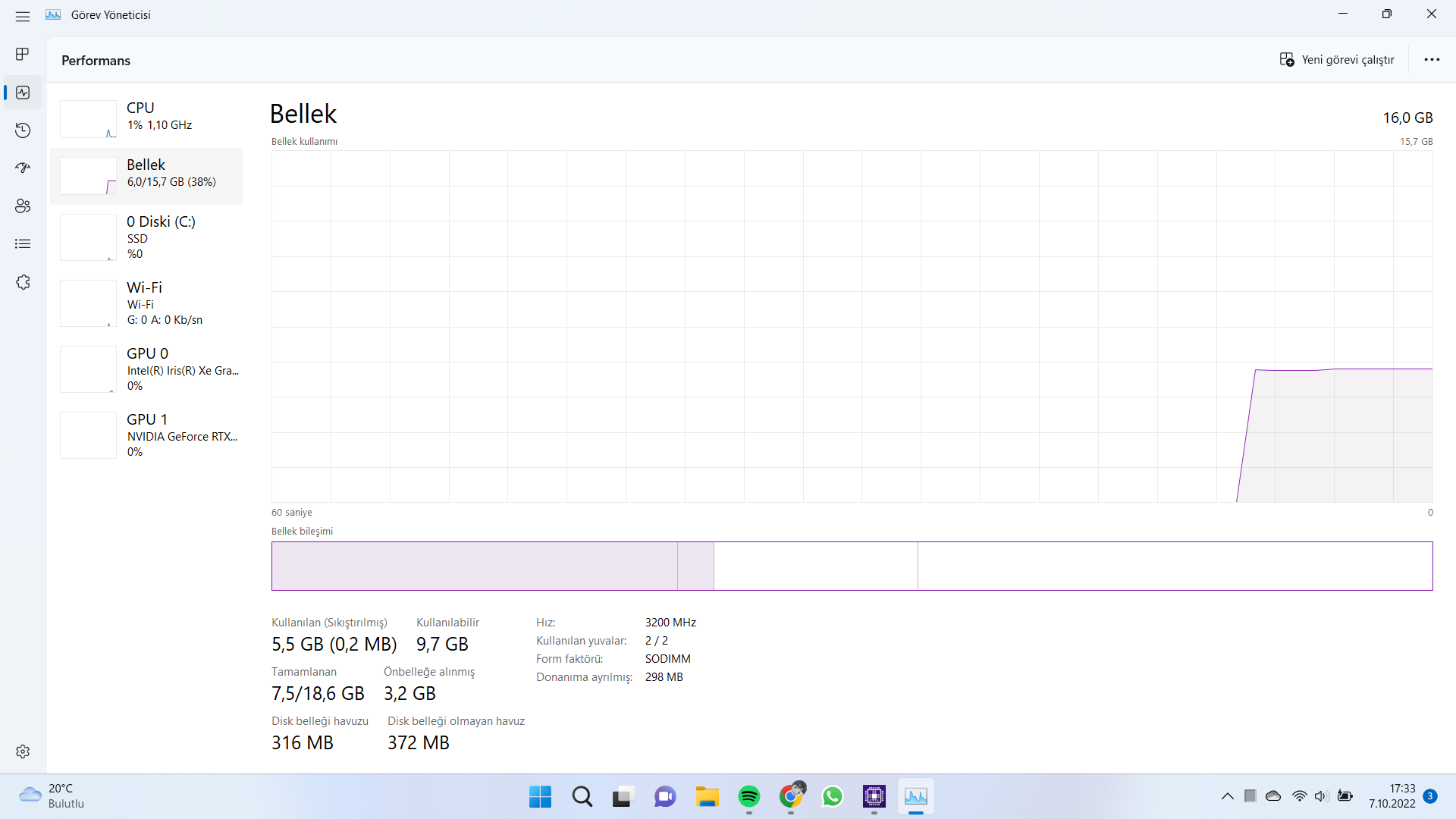Expand hidden system tray icons chevron
The image size is (1456, 819).
(x=1227, y=796)
